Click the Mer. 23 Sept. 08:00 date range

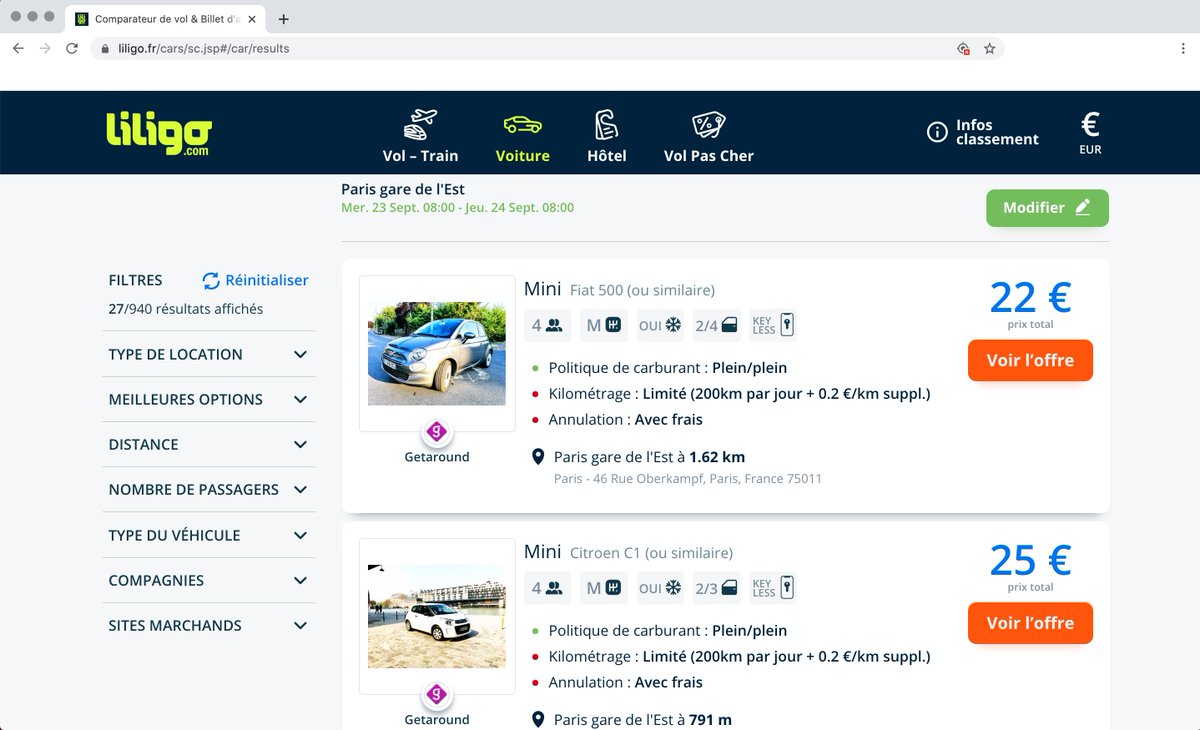pyautogui.click(x=458, y=208)
